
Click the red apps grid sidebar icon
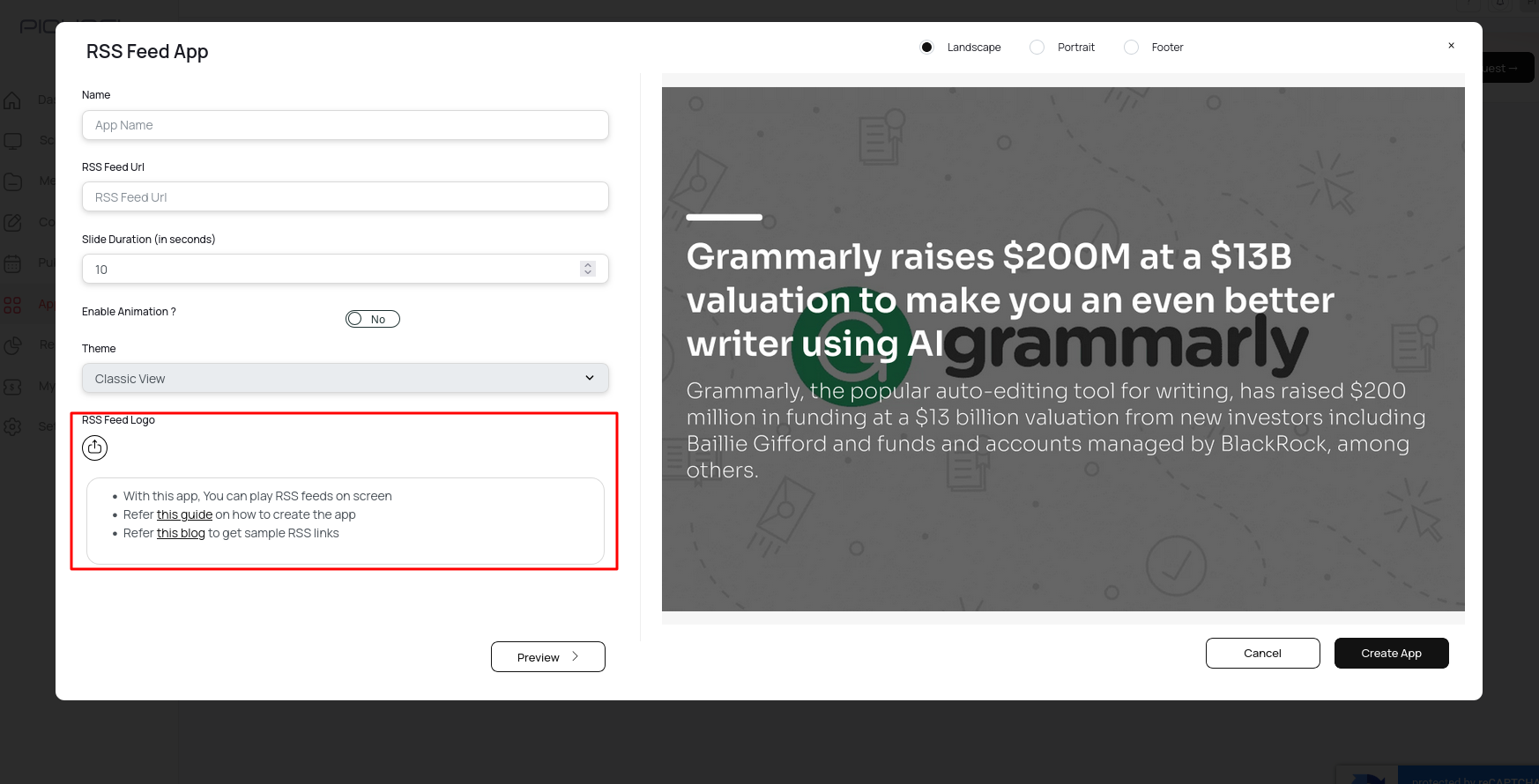pos(12,305)
